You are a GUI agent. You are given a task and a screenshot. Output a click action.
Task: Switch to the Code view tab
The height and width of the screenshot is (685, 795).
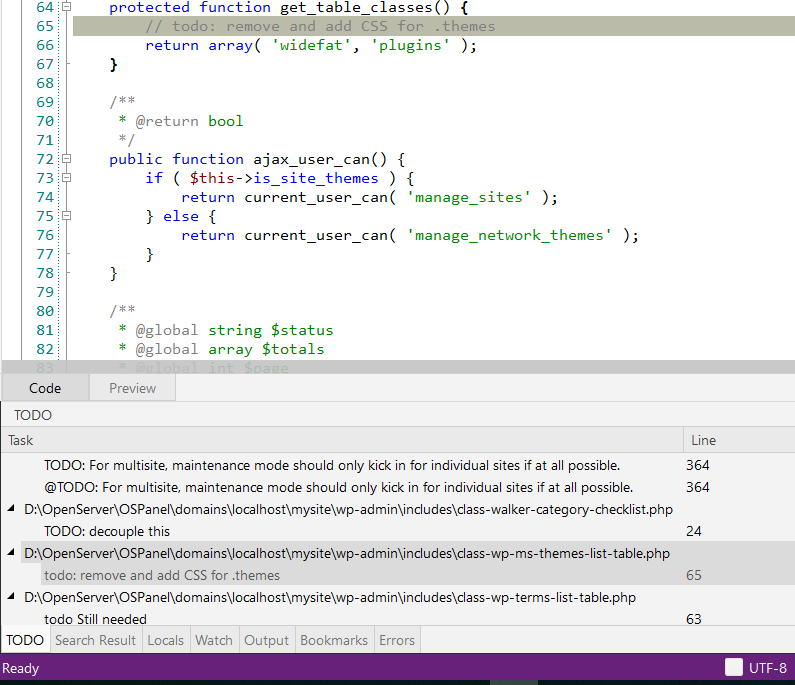click(45, 388)
